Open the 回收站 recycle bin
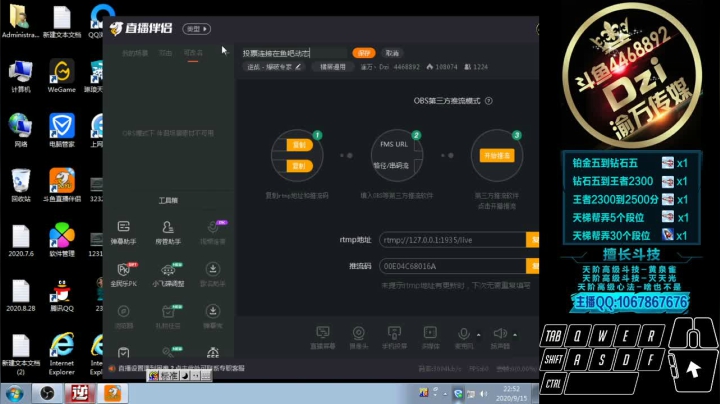The image size is (720, 404). 21,185
